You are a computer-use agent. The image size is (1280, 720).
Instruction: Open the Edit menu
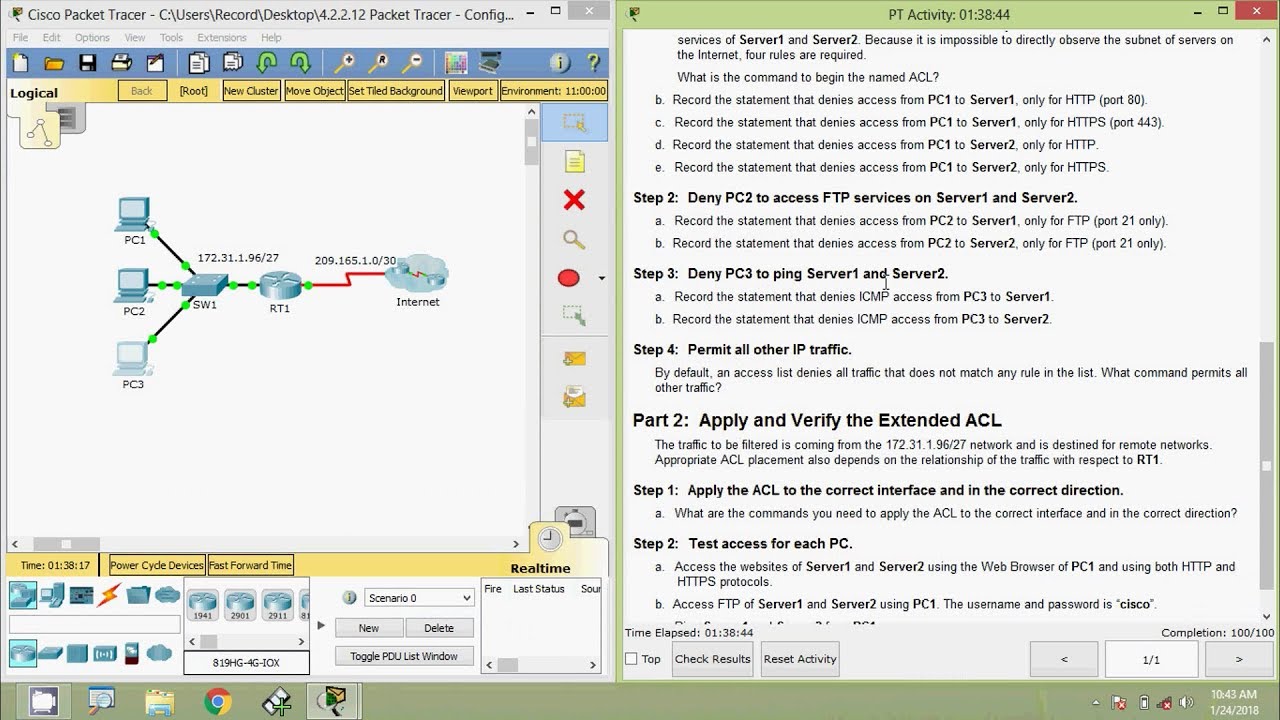[52, 38]
